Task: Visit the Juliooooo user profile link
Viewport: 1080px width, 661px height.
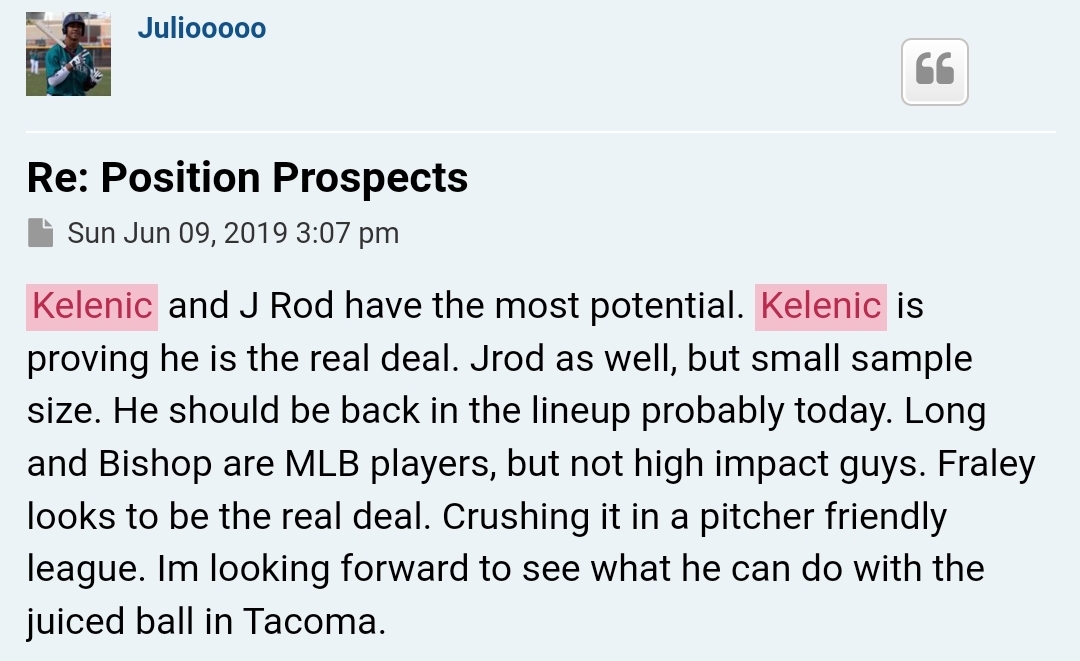Action: tap(202, 28)
